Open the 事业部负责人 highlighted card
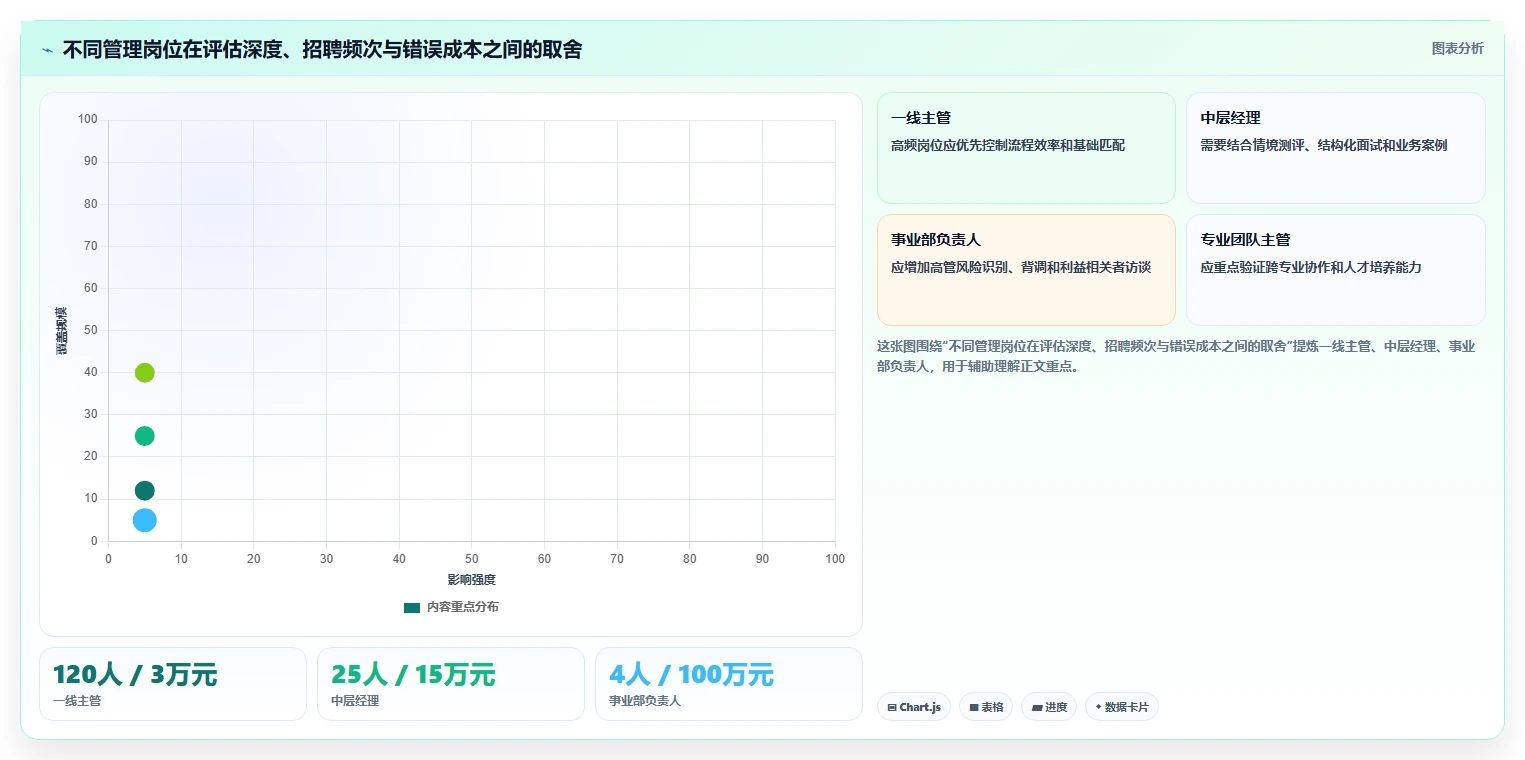This screenshot has width=1525, height=760. (1026, 270)
